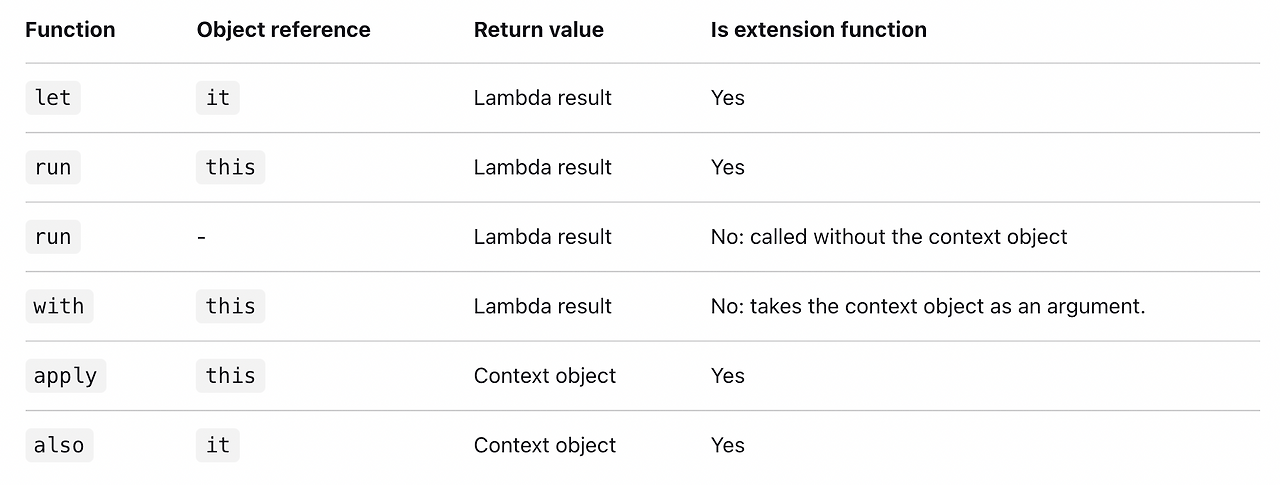Click "Context object" in the also row

(545, 445)
